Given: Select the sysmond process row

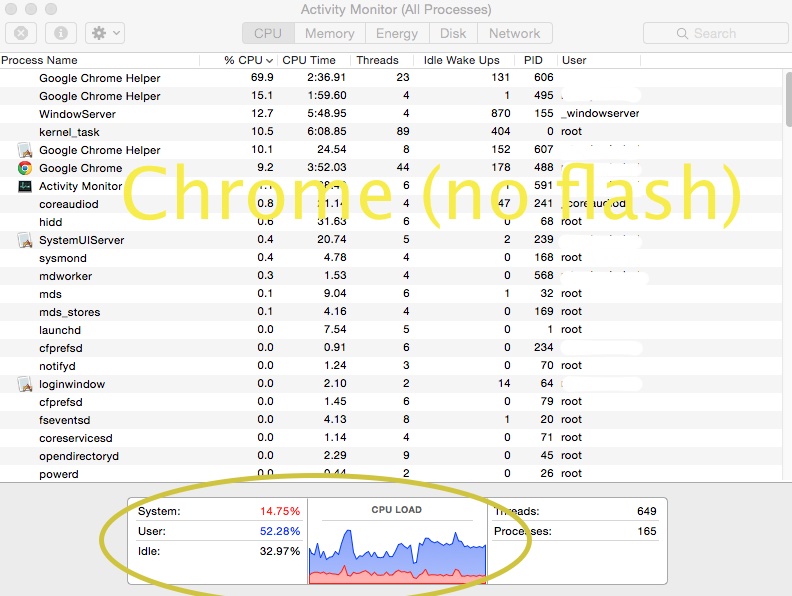Looking at the screenshot, I should click(391, 258).
